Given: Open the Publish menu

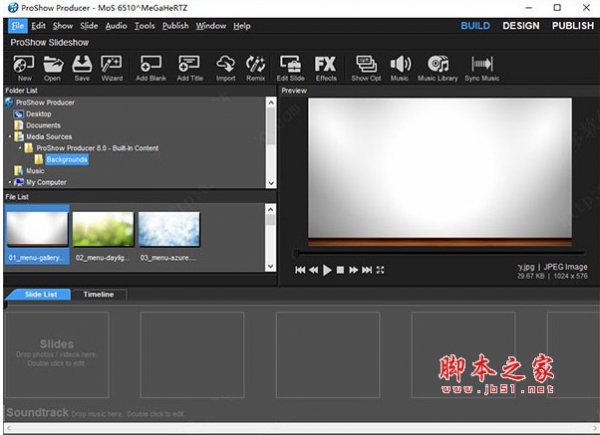Looking at the screenshot, I should (x=175, y=25).
